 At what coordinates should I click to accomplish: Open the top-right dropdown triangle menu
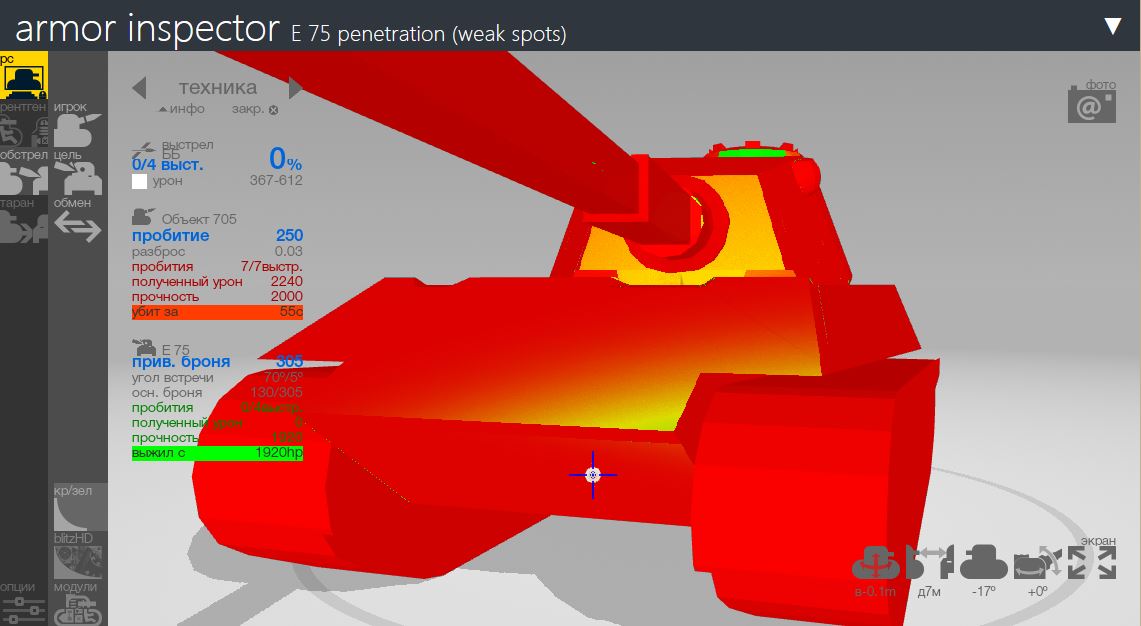tap(1113, 26)
